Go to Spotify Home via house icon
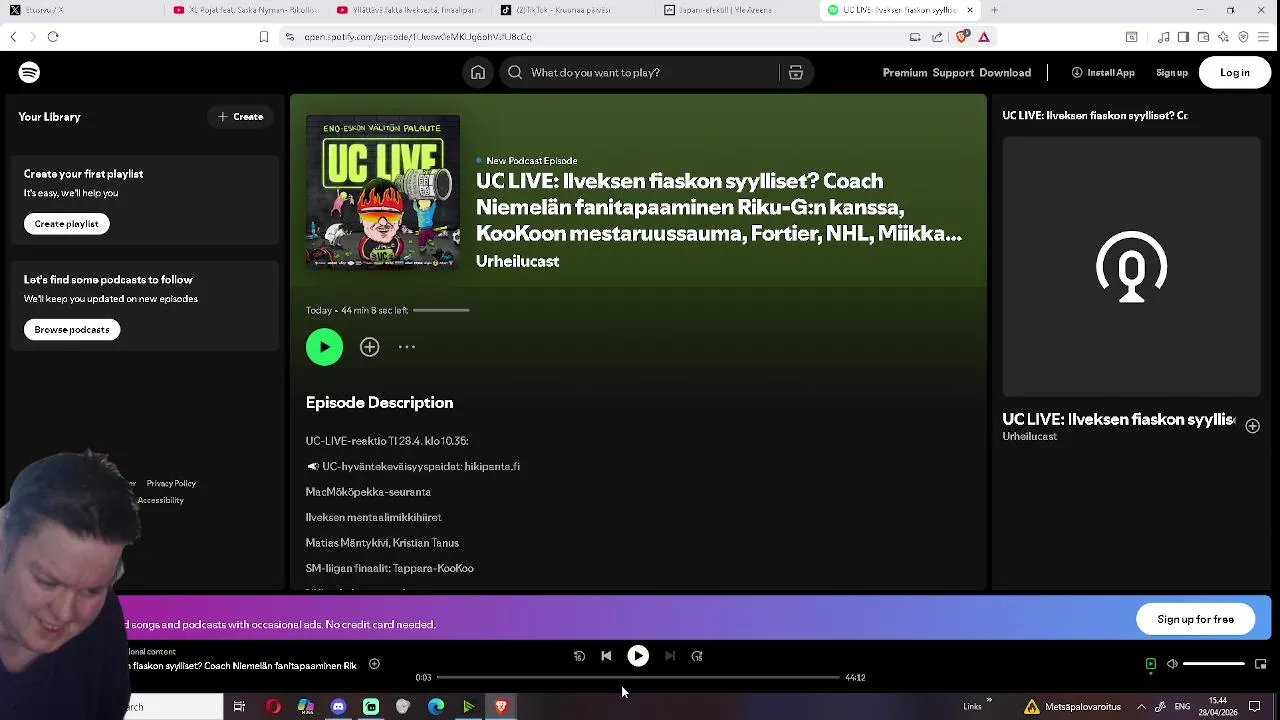This screenshot has height=720, width=1280. point(478,72)
